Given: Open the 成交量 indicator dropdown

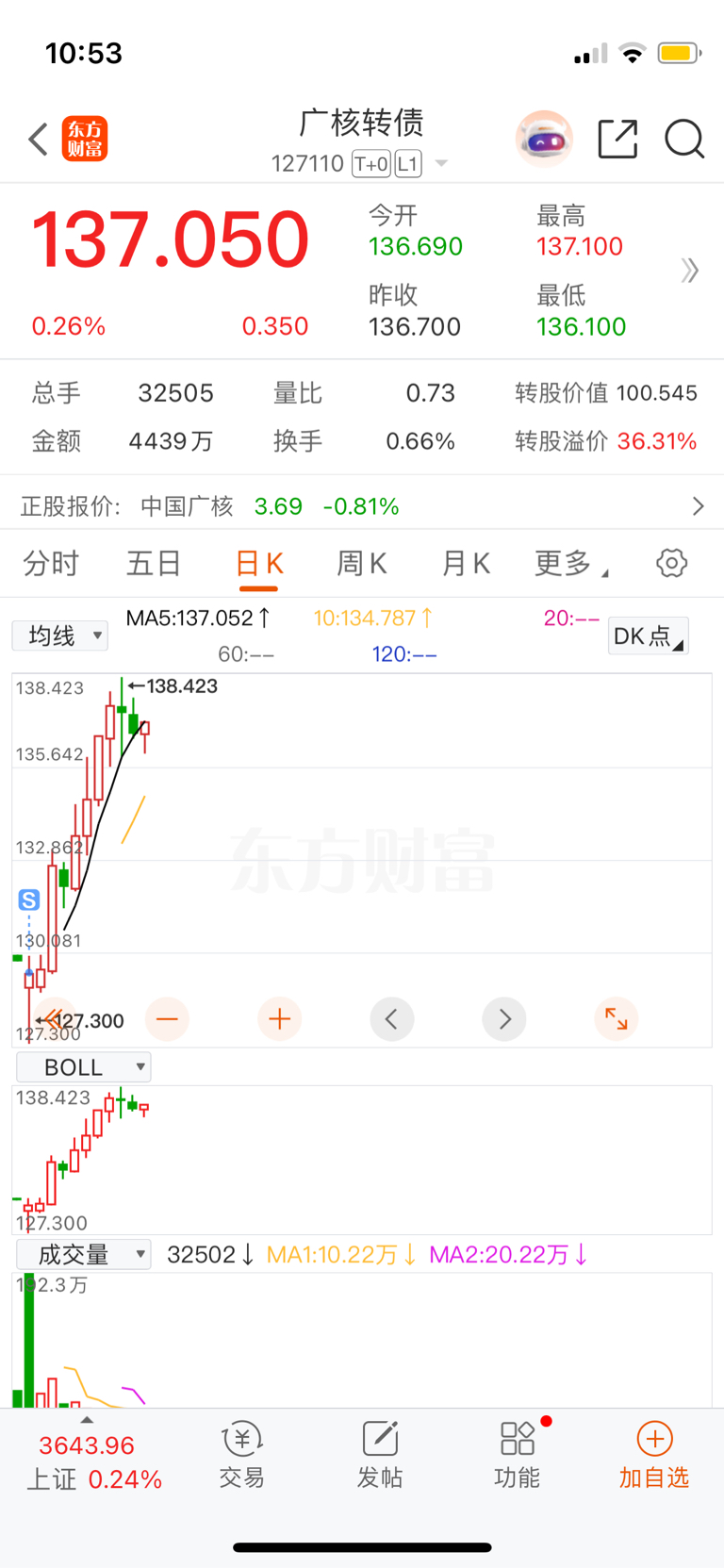Looking at the screenshot, I should [x=84, y=1254].
